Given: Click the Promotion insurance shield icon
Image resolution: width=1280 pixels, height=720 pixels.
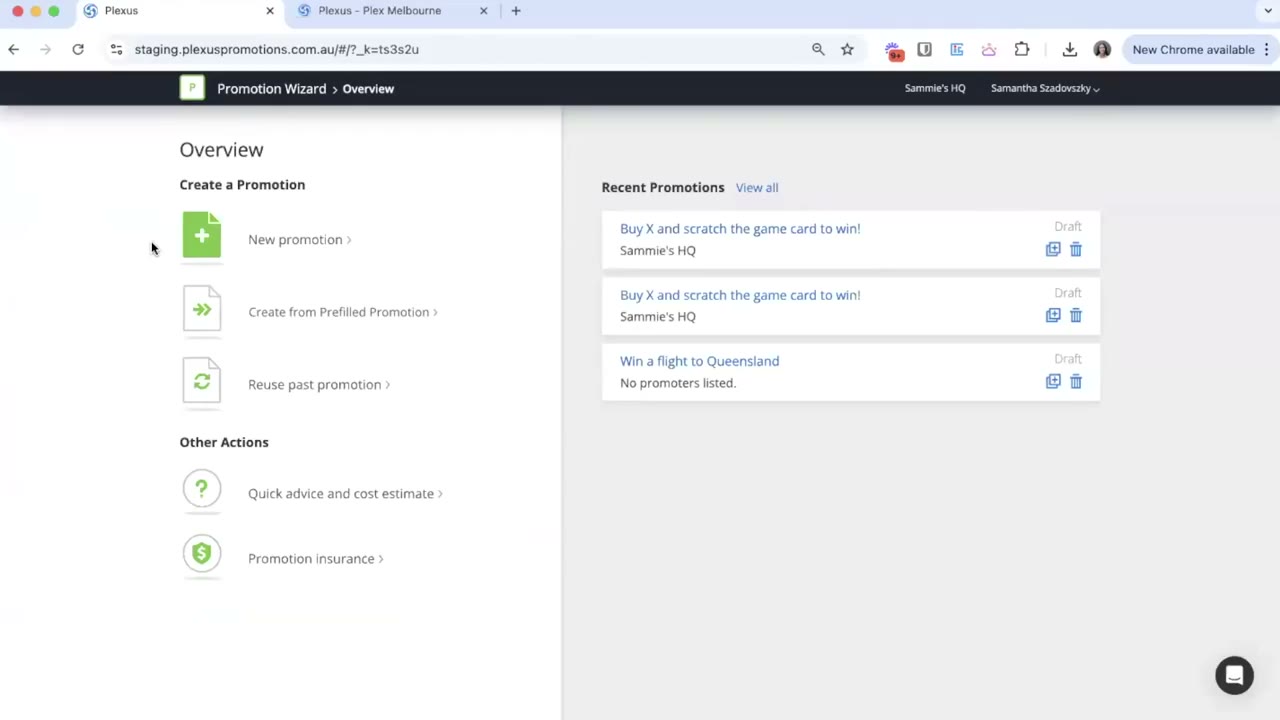Looking at the screenshot, I should pyautogui.click(x=201, y=553).
